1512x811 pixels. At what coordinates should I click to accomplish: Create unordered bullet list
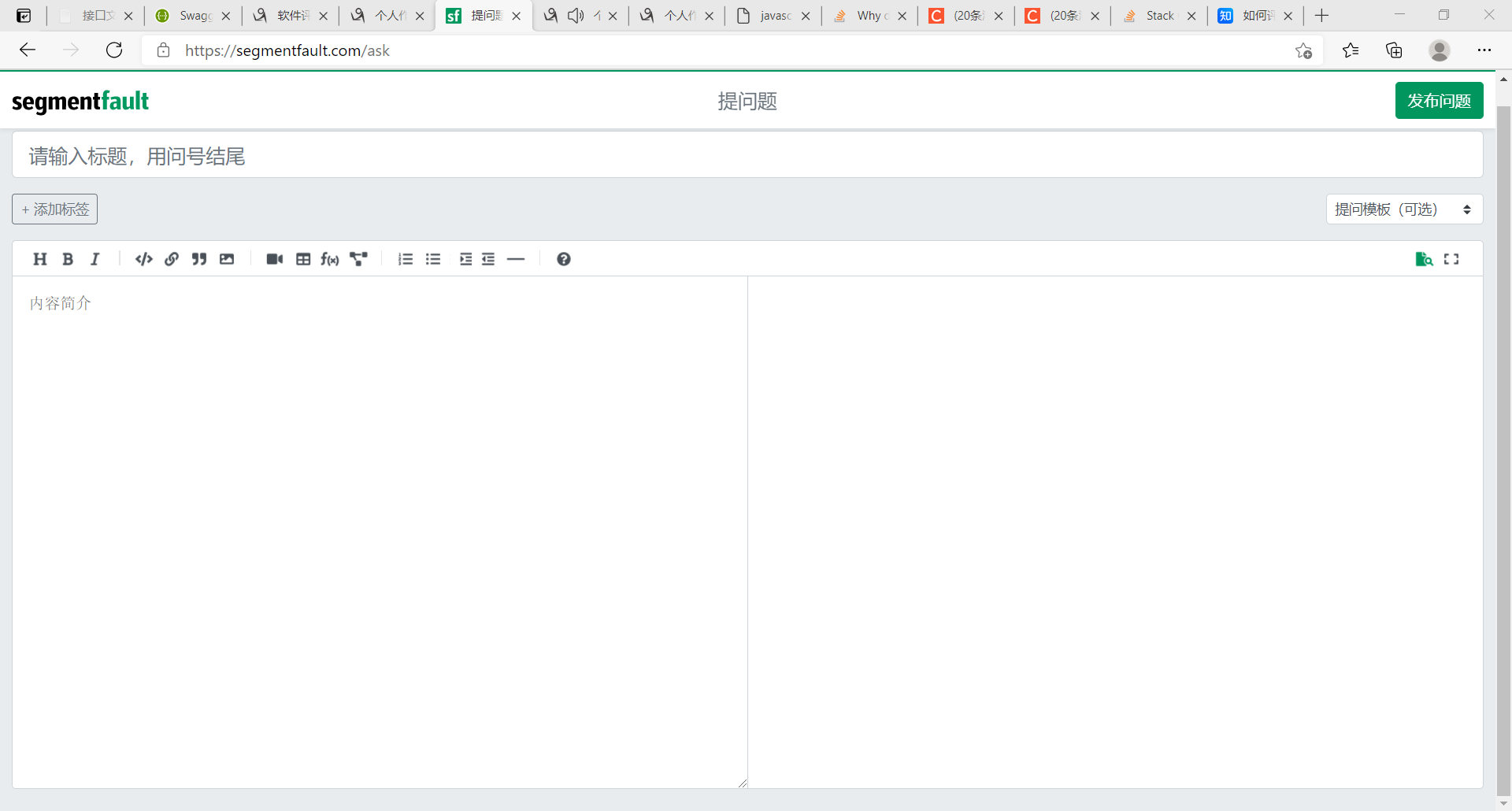[433, 259]
